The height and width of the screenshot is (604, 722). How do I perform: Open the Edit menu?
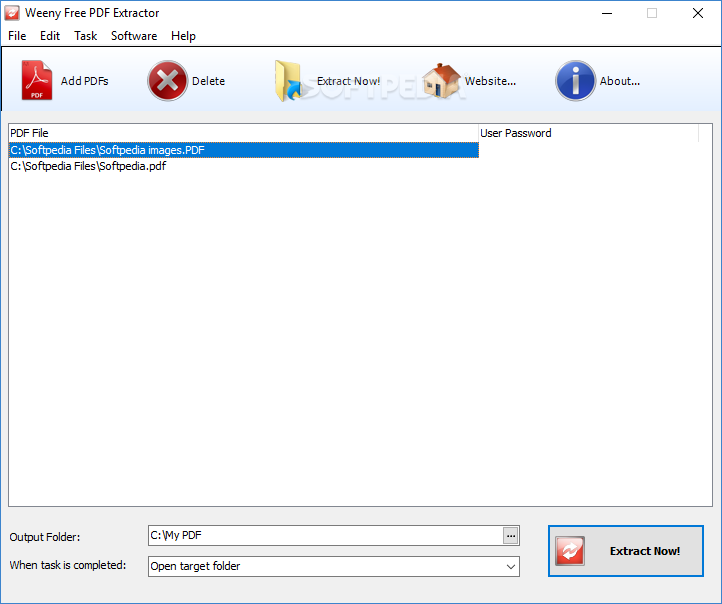pyautogui.click(x=50, y=36)
